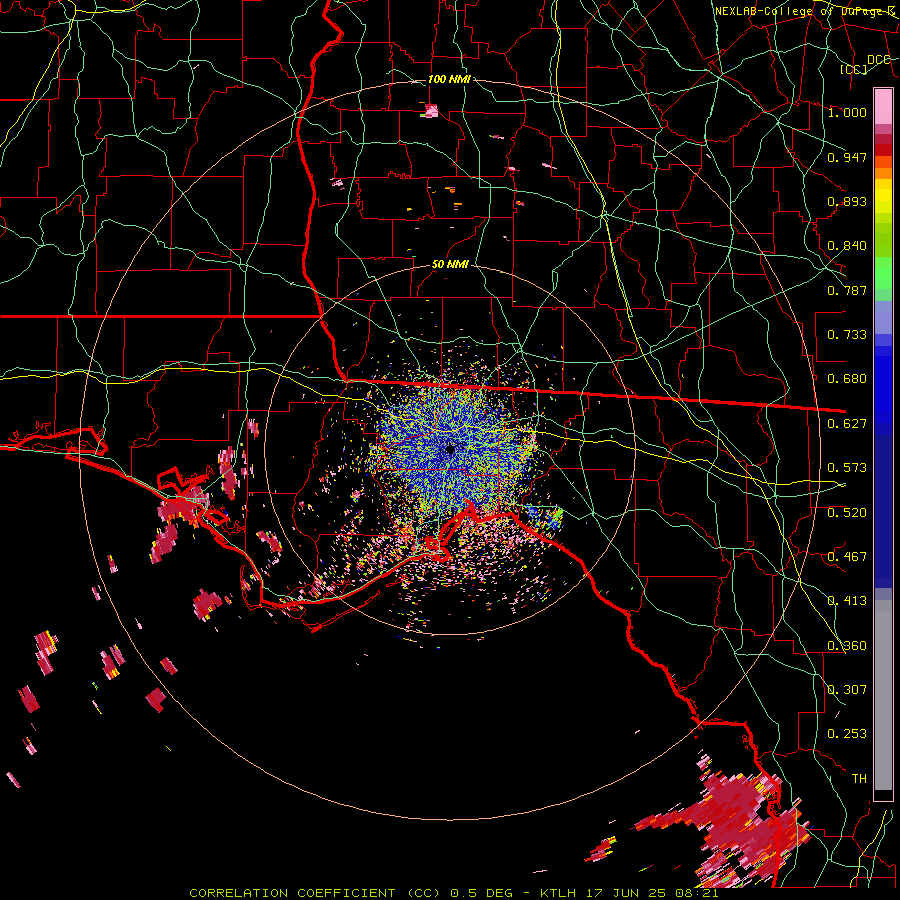Select the 0.893 color scale value
Screen dimensions: 900x900
point(847,201)
